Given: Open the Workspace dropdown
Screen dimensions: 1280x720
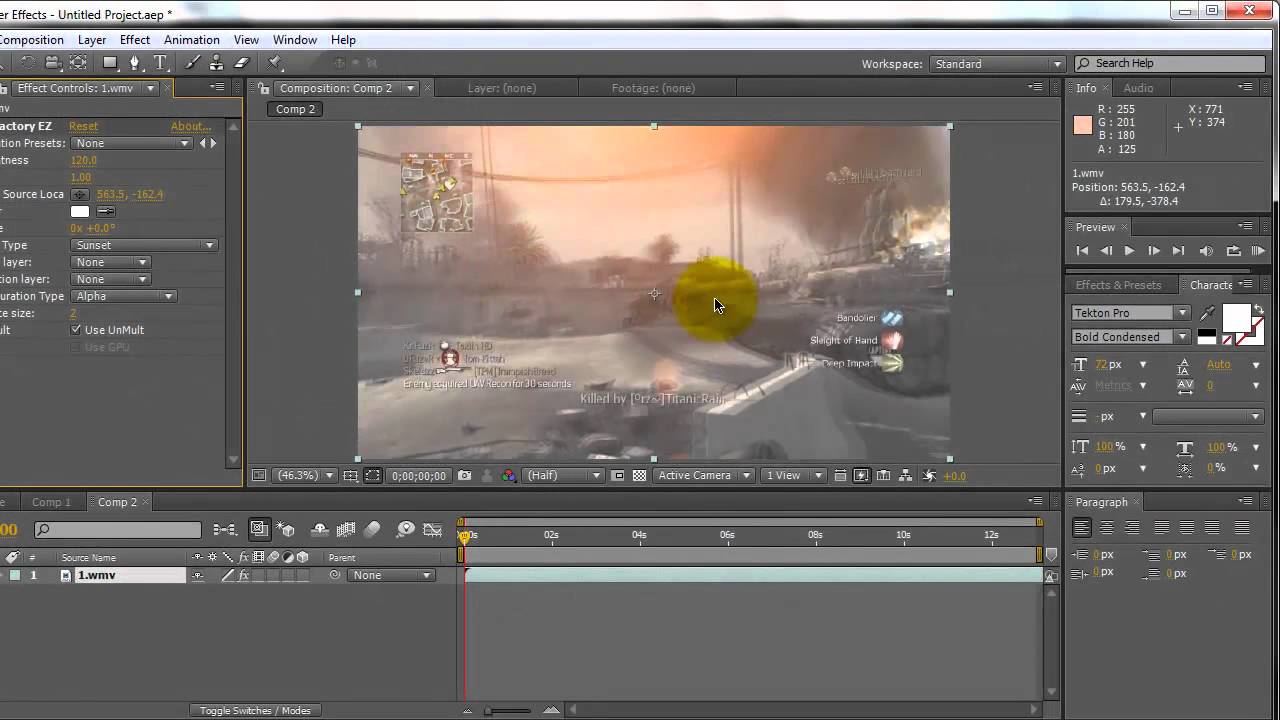Looking at the screenshot, I should pos(997,64).
